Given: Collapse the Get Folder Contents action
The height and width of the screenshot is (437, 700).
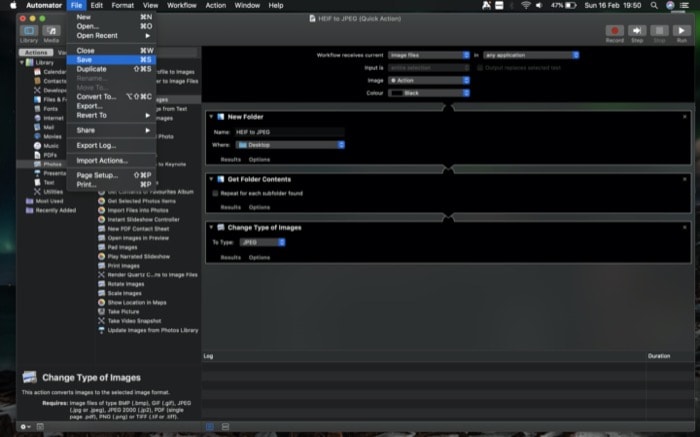Looking at the screenshot, I should pos(211,179).
